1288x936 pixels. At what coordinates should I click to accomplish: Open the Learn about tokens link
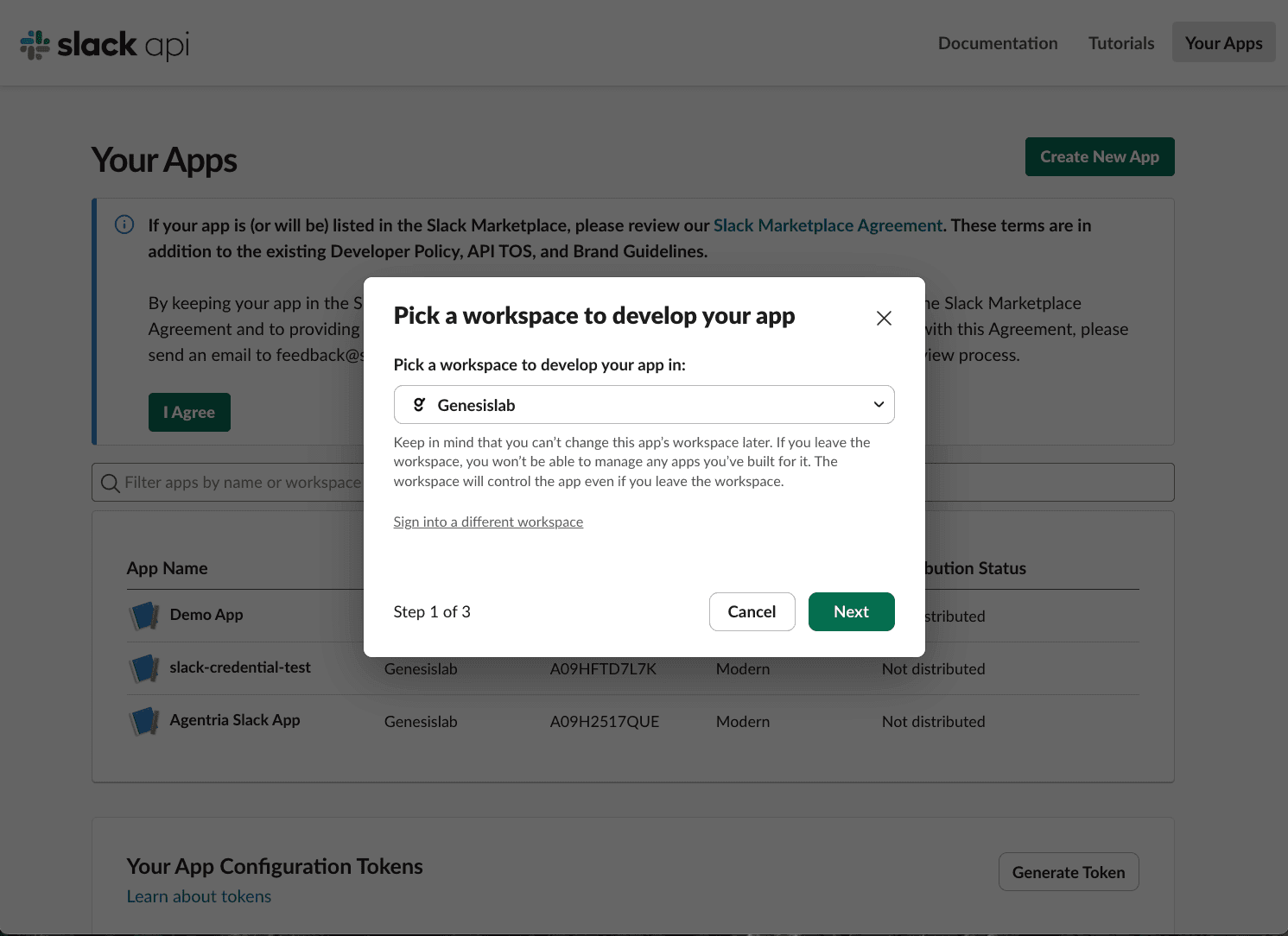click(199, 896)
